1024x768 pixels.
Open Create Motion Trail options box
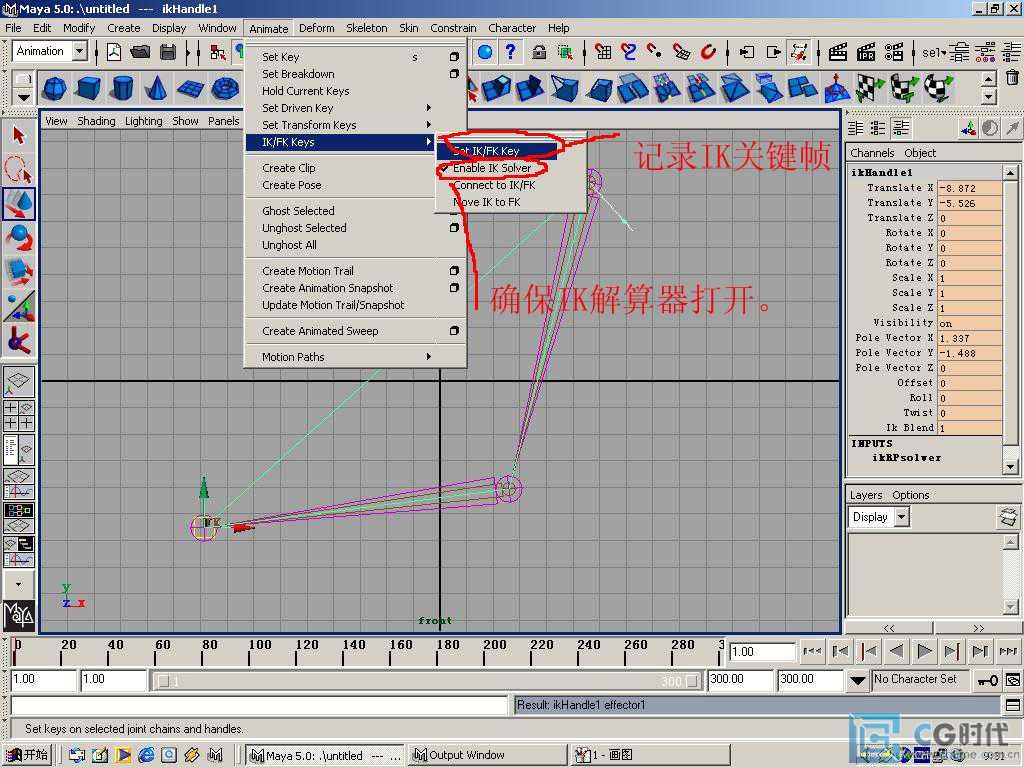454,270
